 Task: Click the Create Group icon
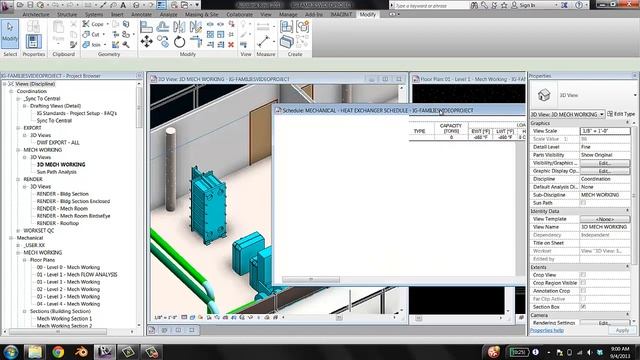302,27
